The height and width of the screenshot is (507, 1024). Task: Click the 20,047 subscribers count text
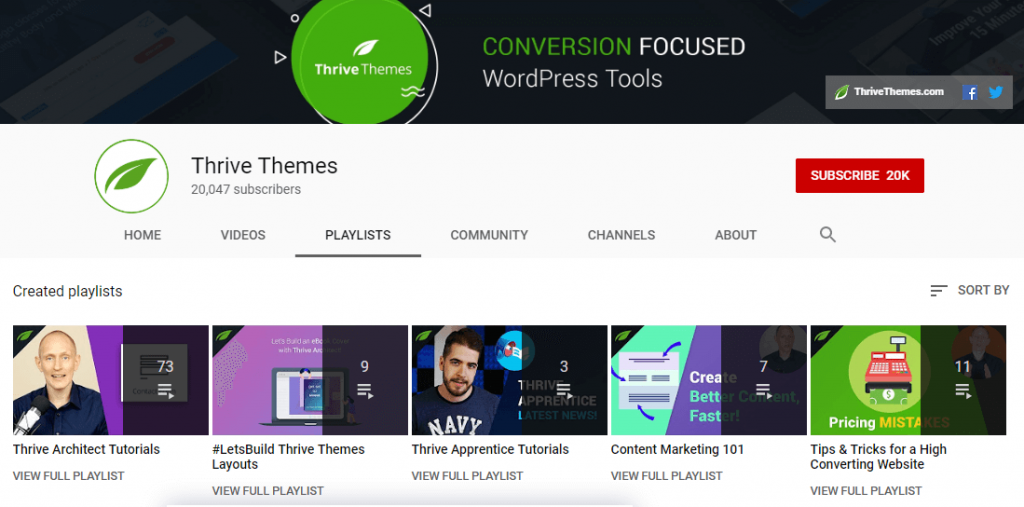coord(246,189)
